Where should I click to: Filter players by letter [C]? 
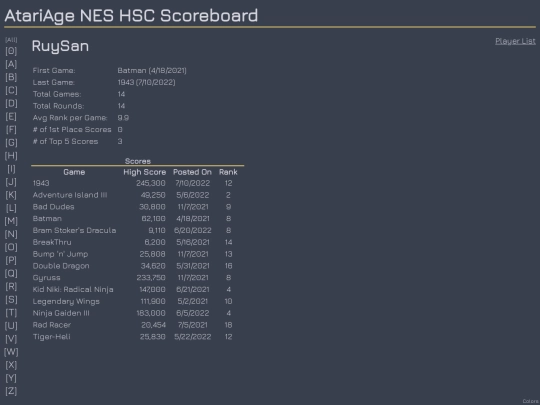click(x=11, y=90)
